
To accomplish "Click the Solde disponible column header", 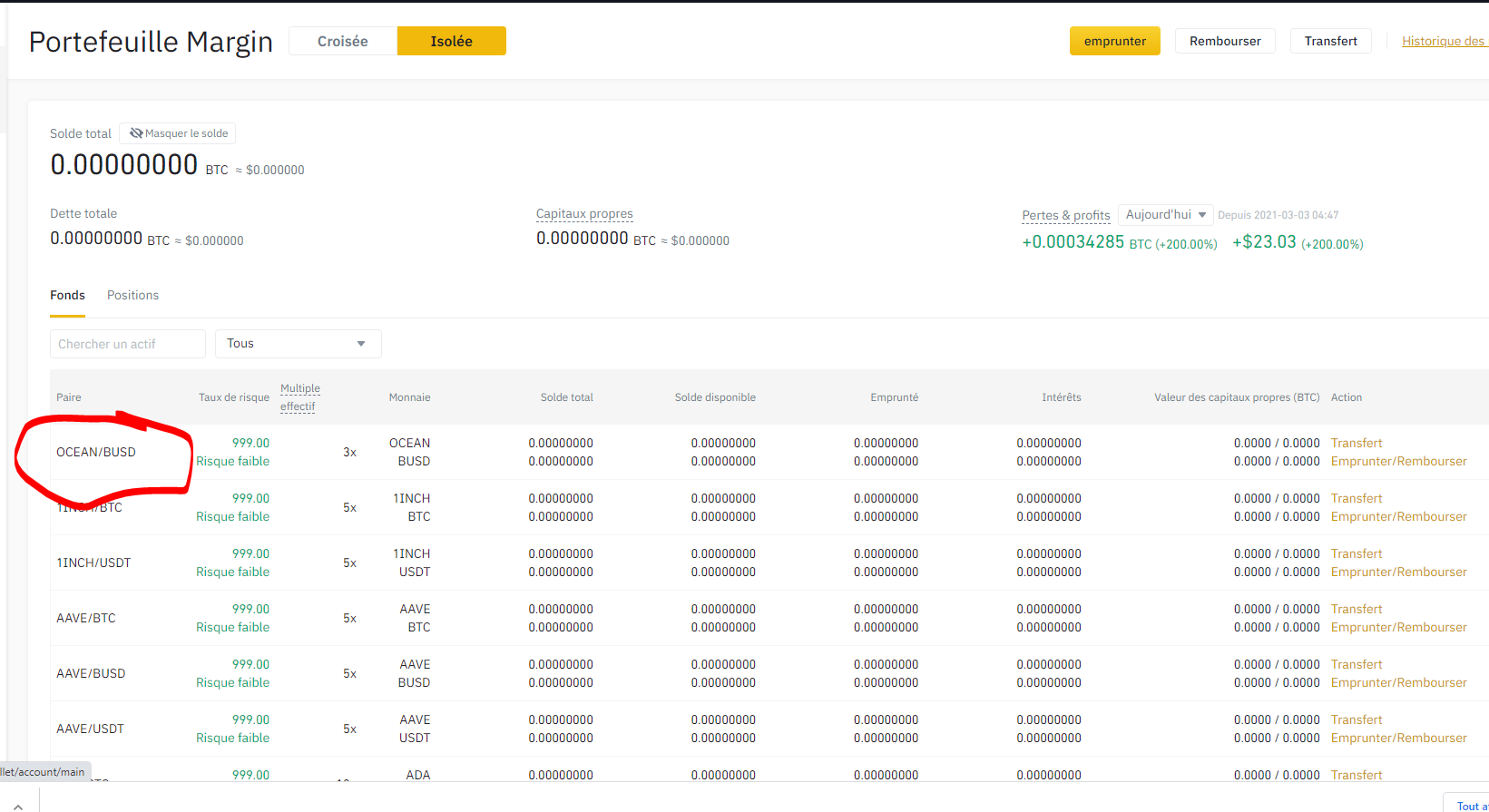I will 715,397.
